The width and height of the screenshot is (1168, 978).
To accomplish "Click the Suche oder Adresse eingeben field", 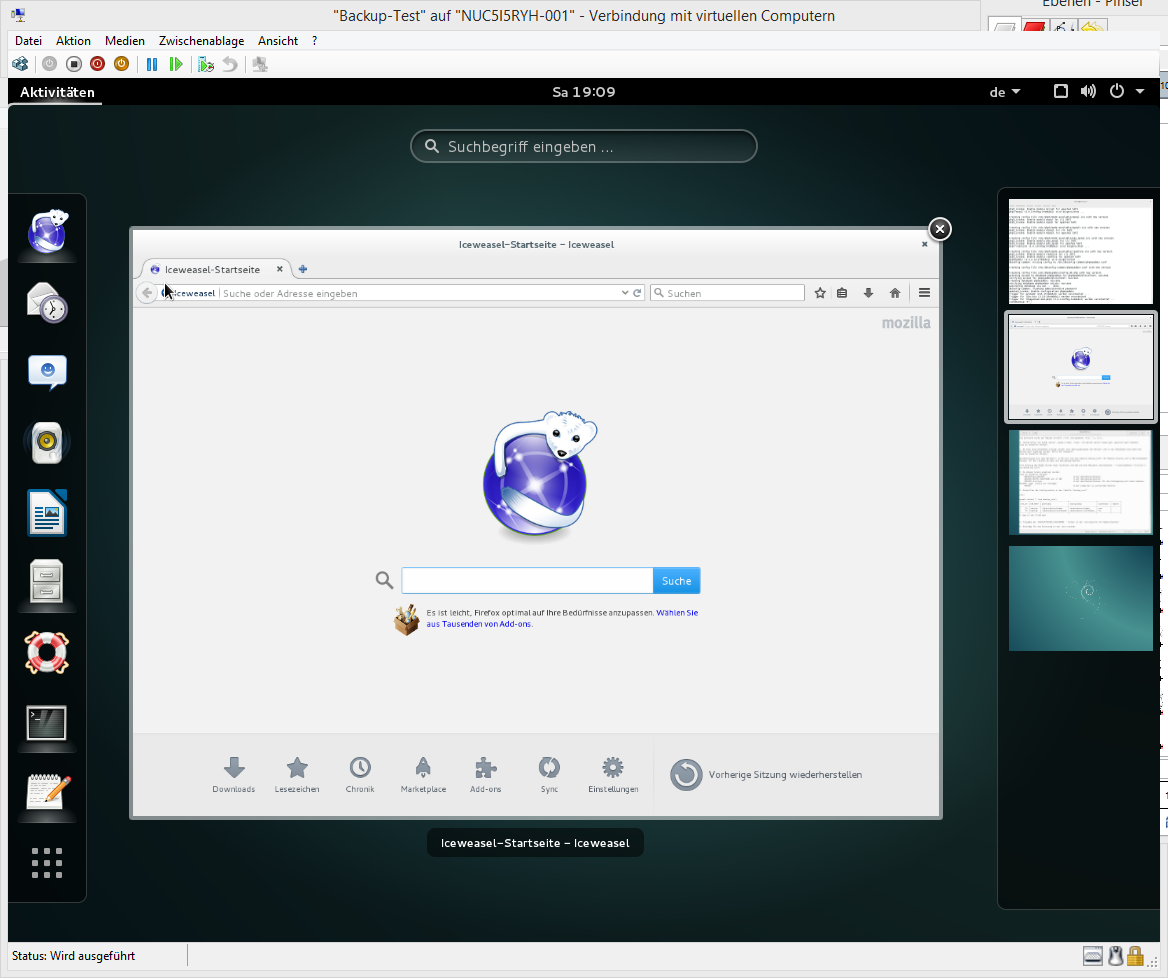I will (x=419, y=293).
